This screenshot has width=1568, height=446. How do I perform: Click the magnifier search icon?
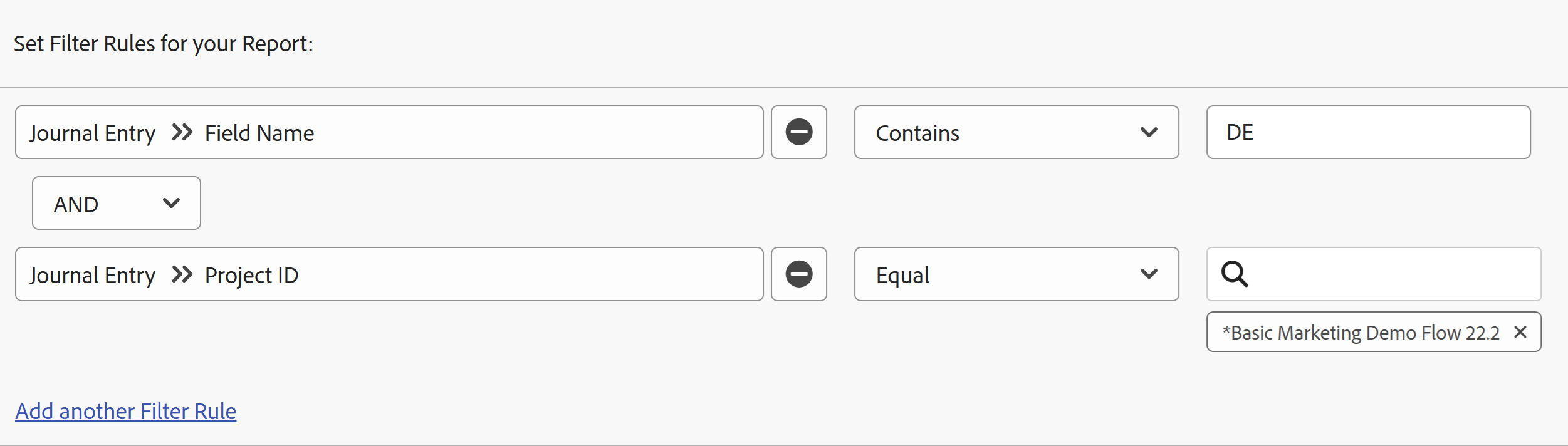[1235, 274]
